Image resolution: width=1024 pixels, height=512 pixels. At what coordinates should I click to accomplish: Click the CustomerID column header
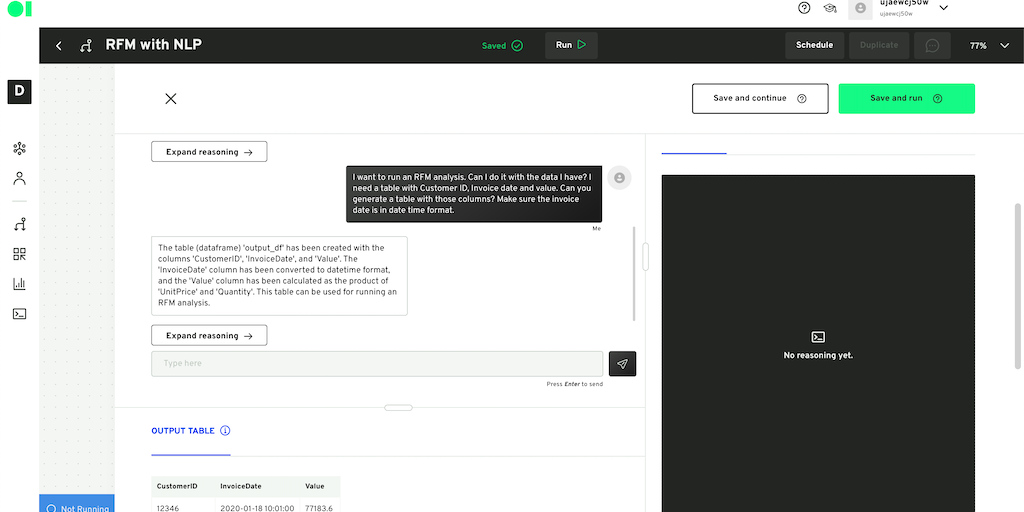[177, 487]
